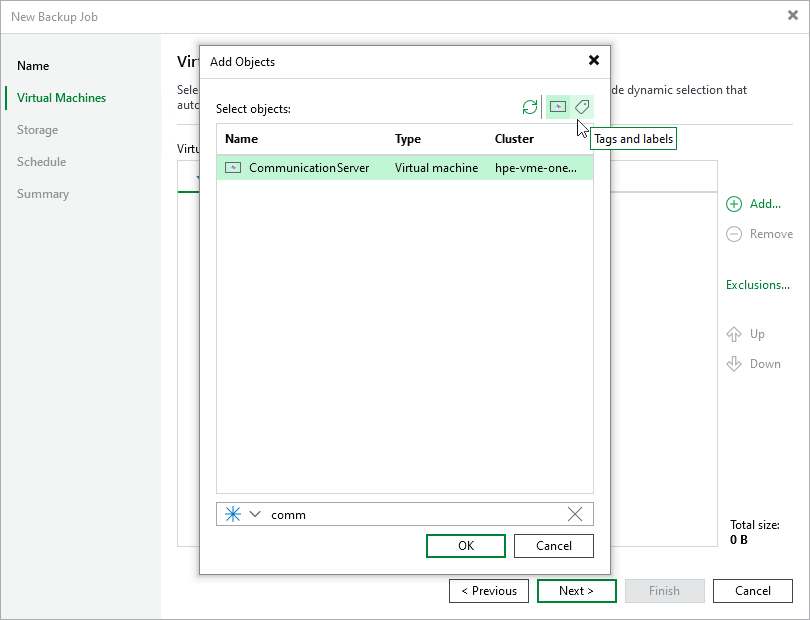Select the Machines view icon
Viewport: 810px width, 620px height.
[x=557, y=107]
